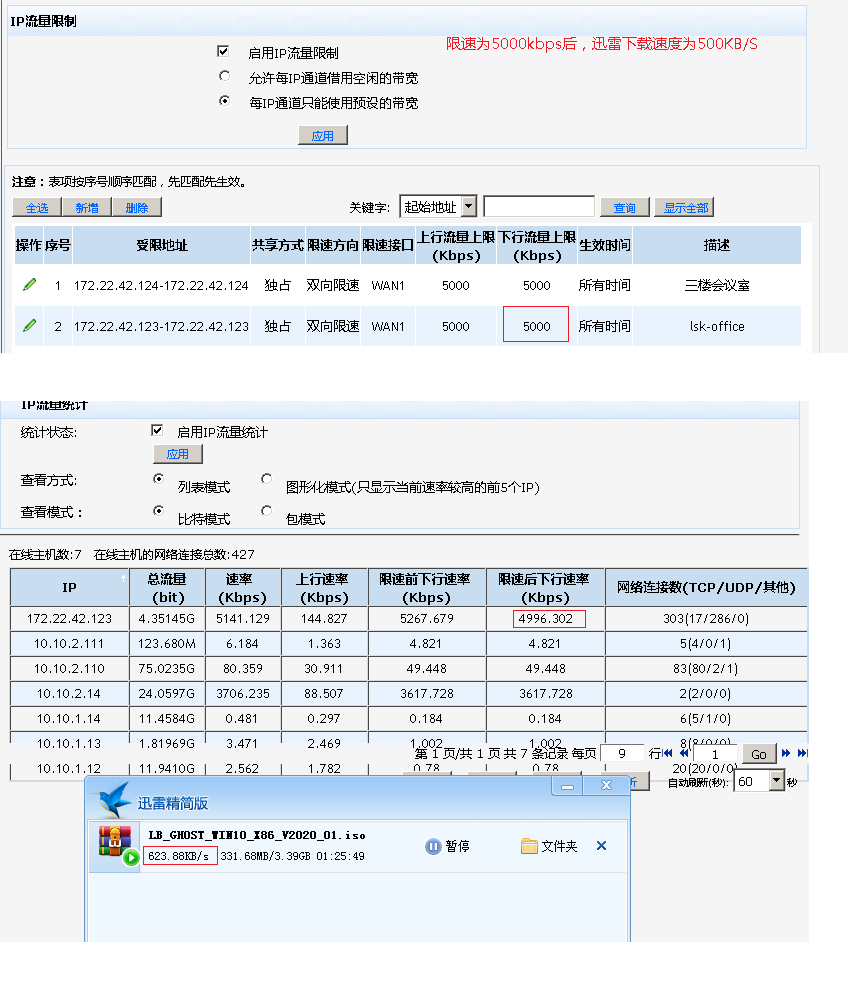
Task: Click address range 172.22.42.124-172.22.42.124
Action: [x=161, y=285]
